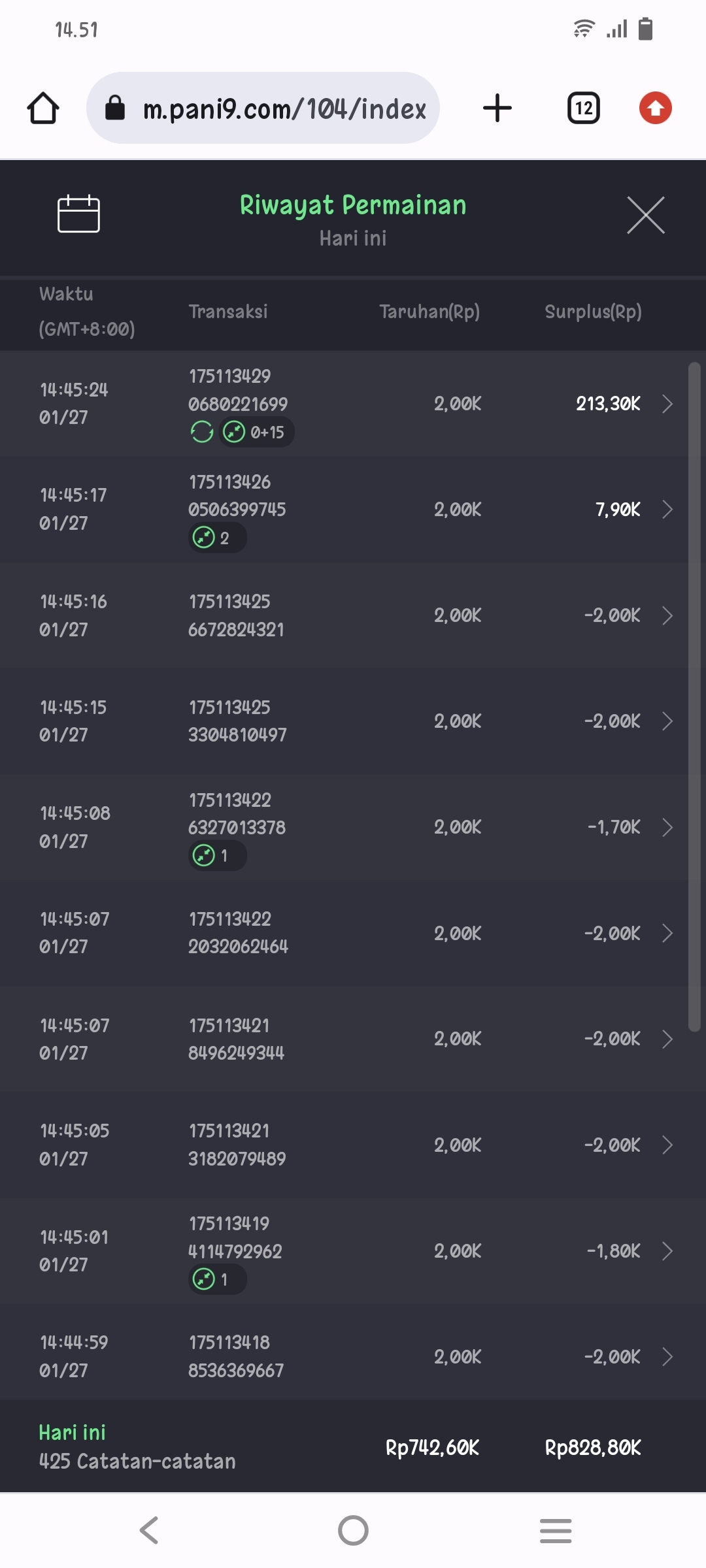Tap the browser home icon

pos(43,108)
